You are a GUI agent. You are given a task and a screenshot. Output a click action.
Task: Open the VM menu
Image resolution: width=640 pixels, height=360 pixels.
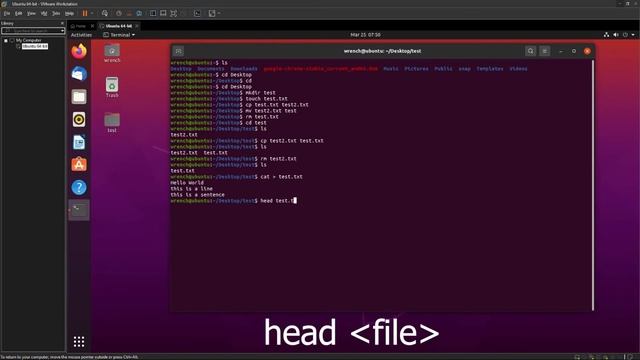pyautogui.click(x=44, y=13)
